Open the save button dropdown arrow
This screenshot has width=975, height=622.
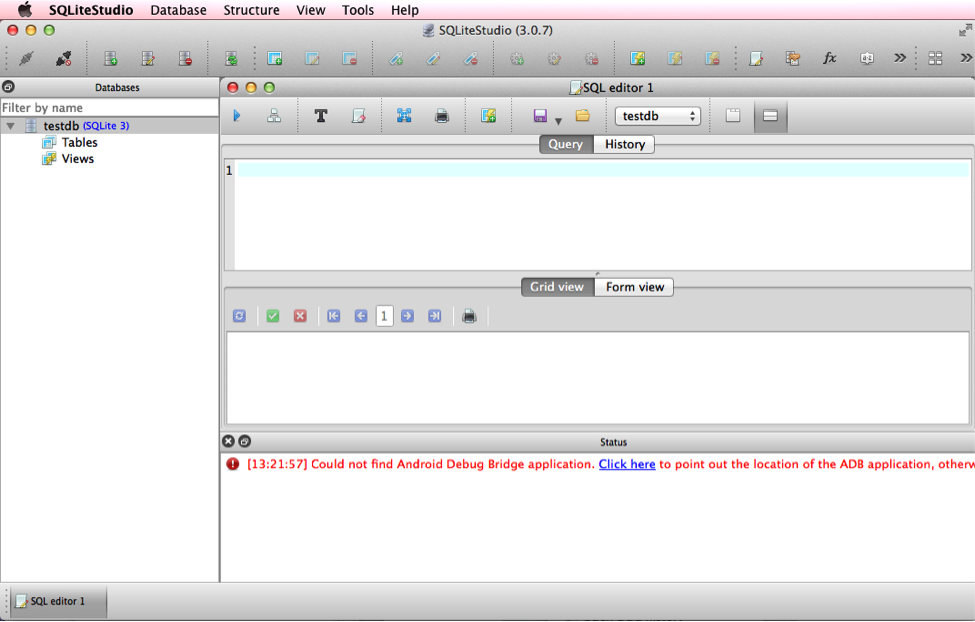(557, 120)
